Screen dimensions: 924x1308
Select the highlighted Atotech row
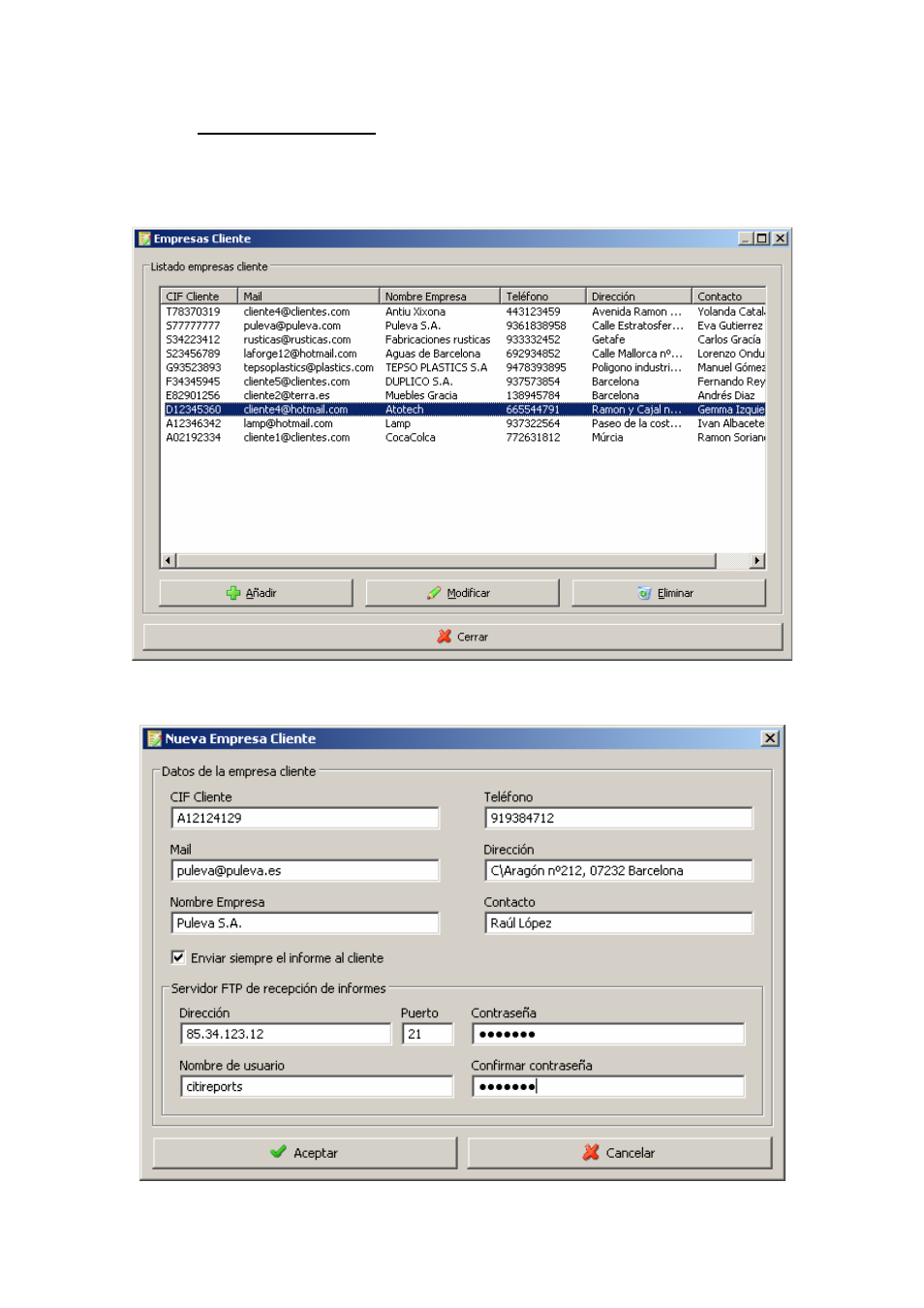[463, 410]
